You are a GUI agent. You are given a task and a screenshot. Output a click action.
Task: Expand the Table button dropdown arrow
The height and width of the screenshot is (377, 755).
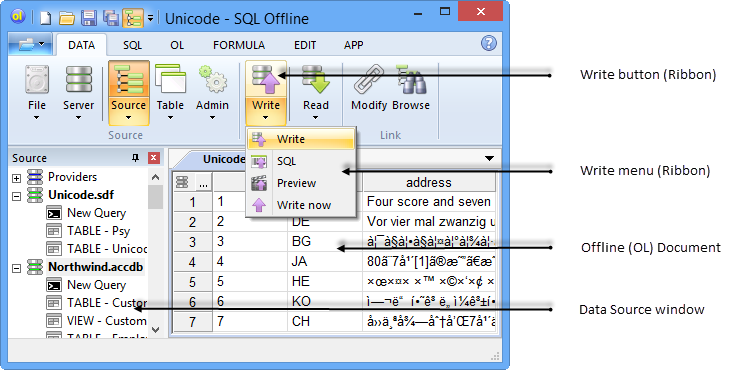(x=170, y=117)
